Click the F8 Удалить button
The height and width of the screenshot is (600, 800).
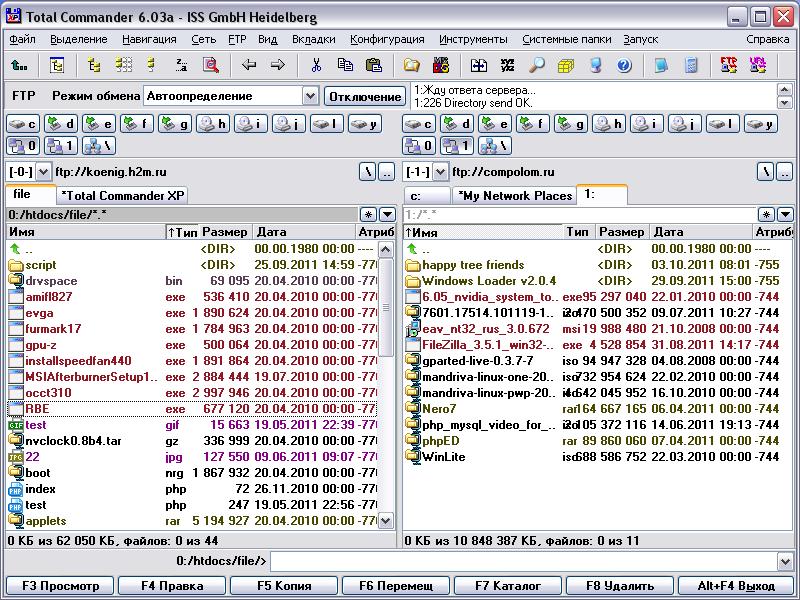(619, 586)
